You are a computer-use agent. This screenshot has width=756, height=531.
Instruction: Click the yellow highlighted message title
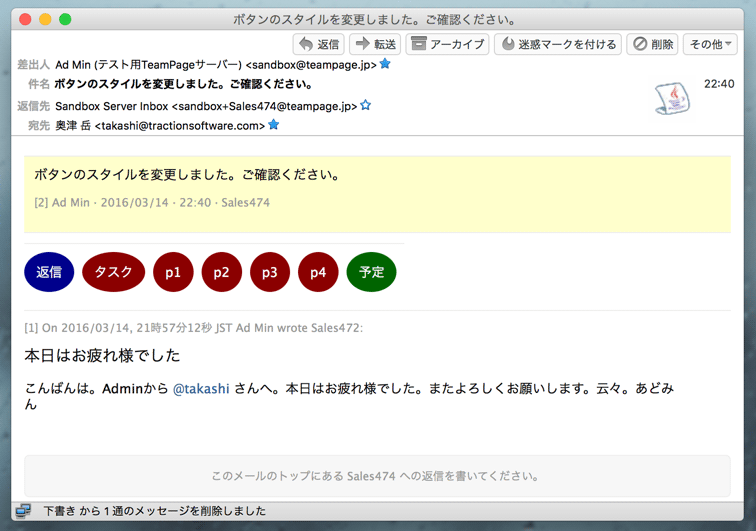187,175
